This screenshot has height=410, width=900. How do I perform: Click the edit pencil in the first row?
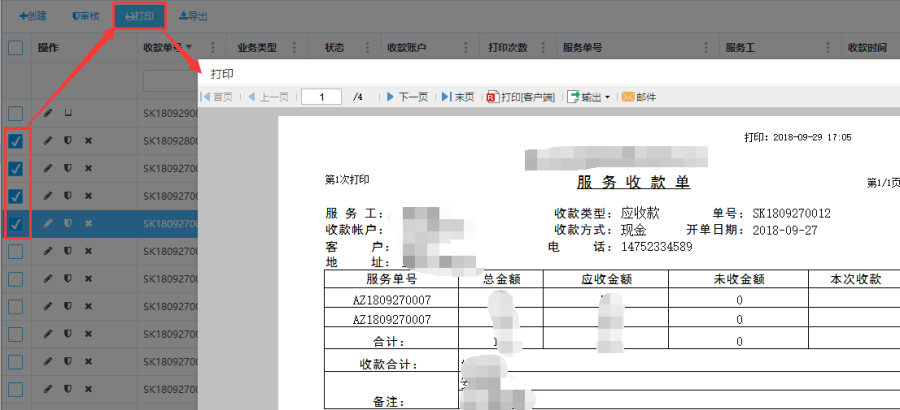(48, 114)
